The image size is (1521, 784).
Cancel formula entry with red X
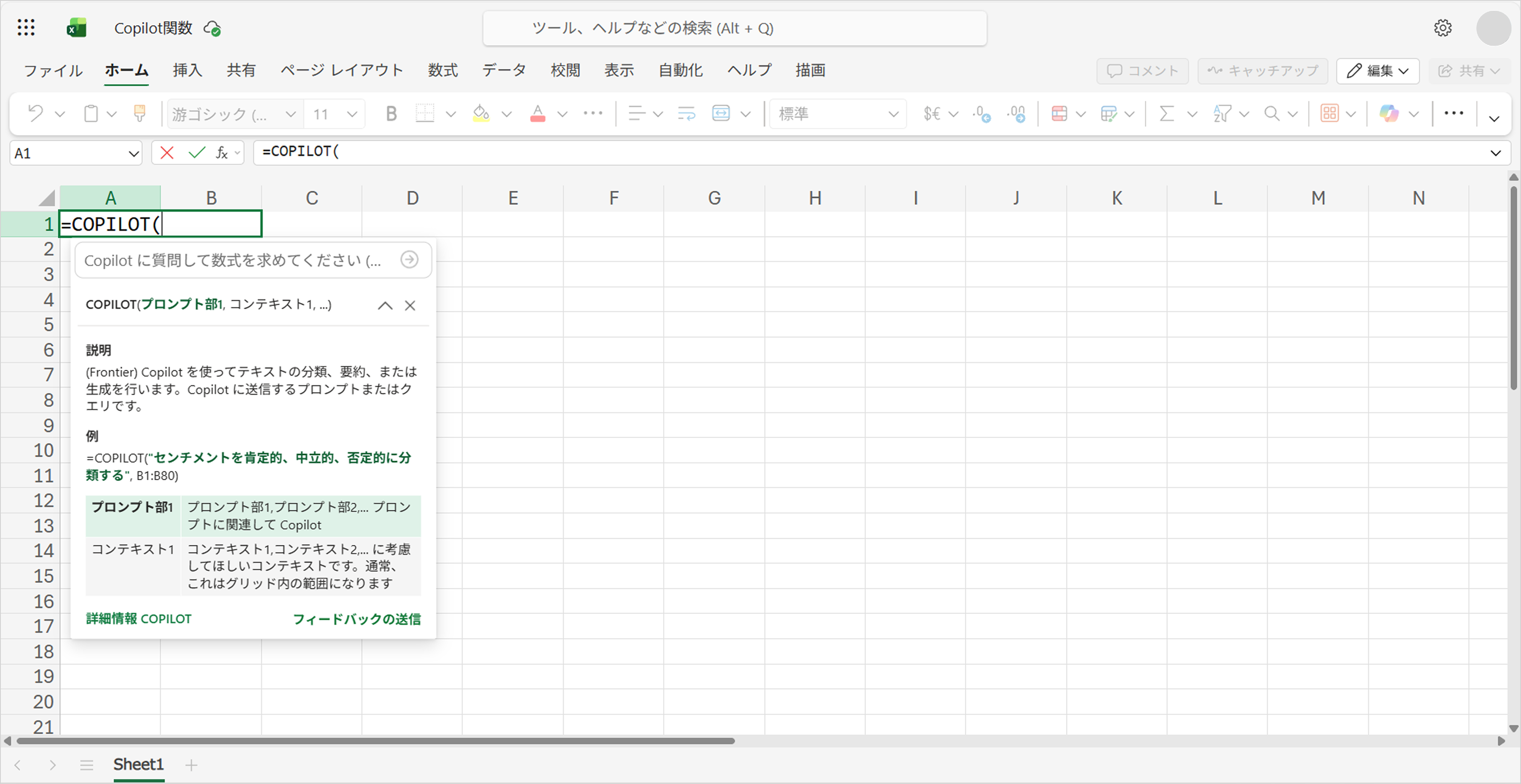click(x=166, y=154)
